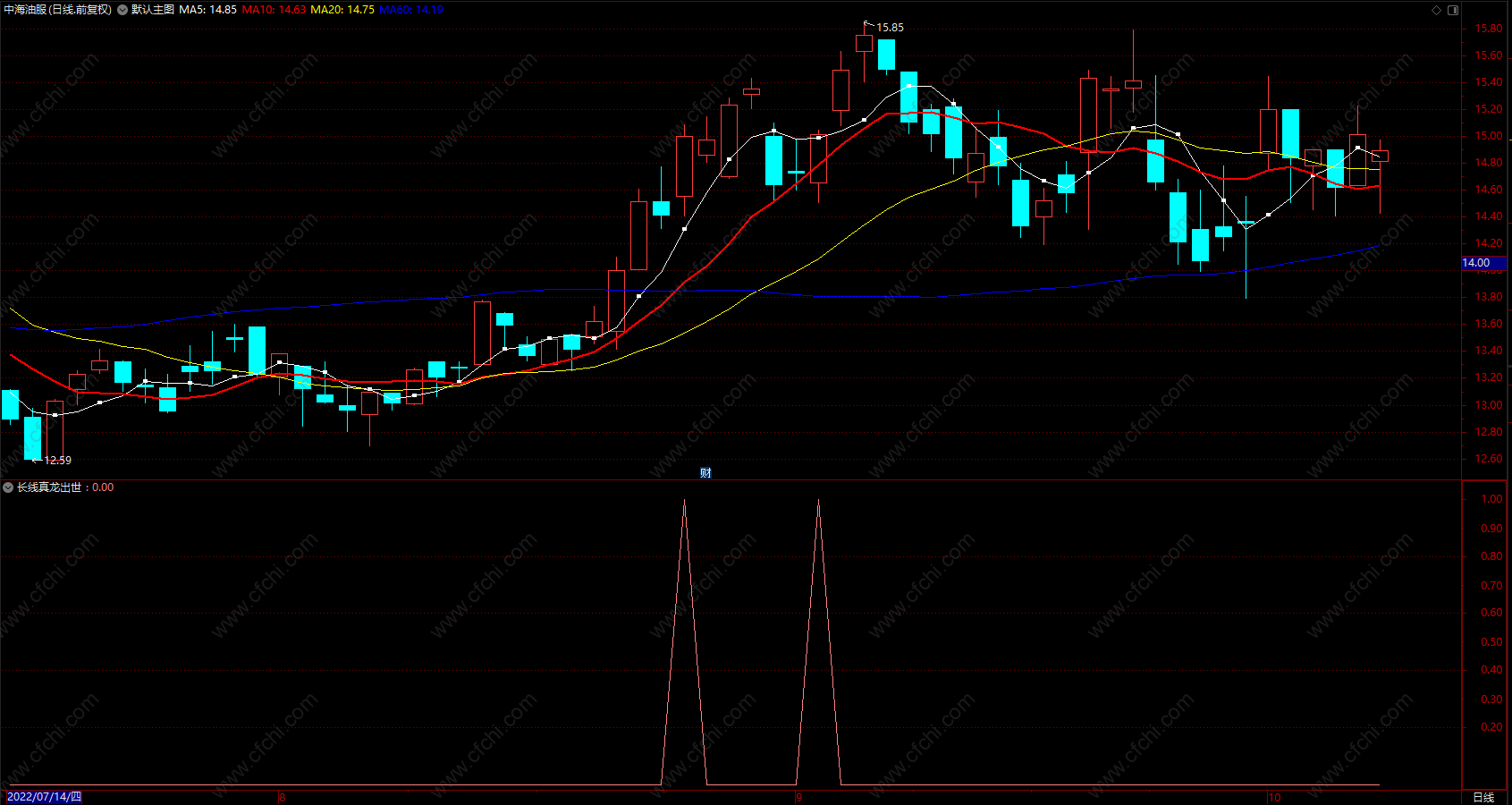Select the MA20: 14.75 indicator label

pos(342,10)
